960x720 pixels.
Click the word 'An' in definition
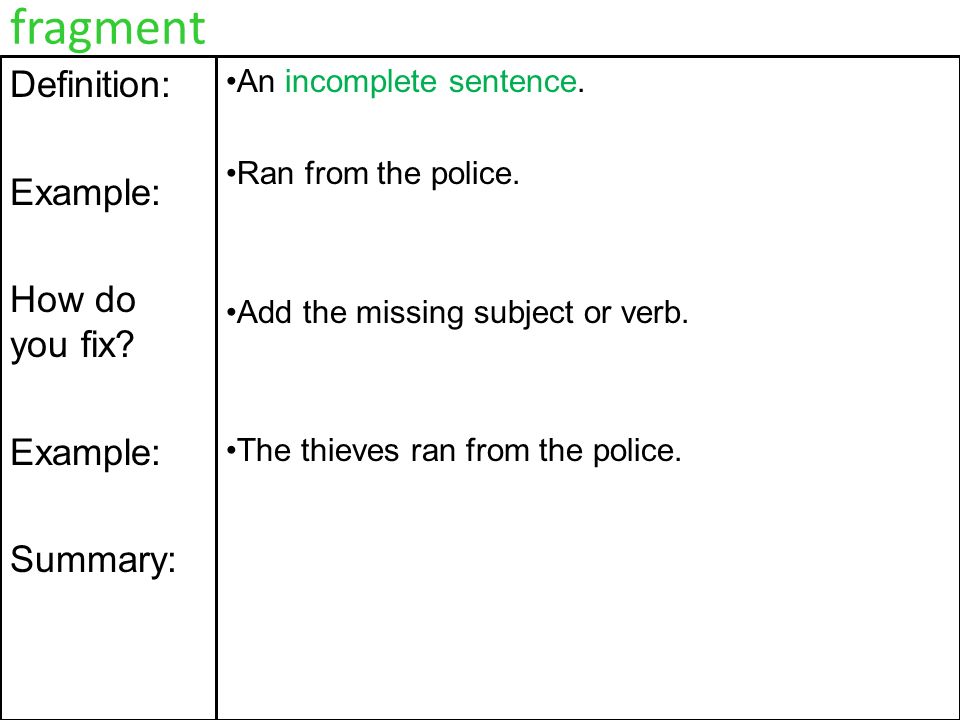pos(256,81)
